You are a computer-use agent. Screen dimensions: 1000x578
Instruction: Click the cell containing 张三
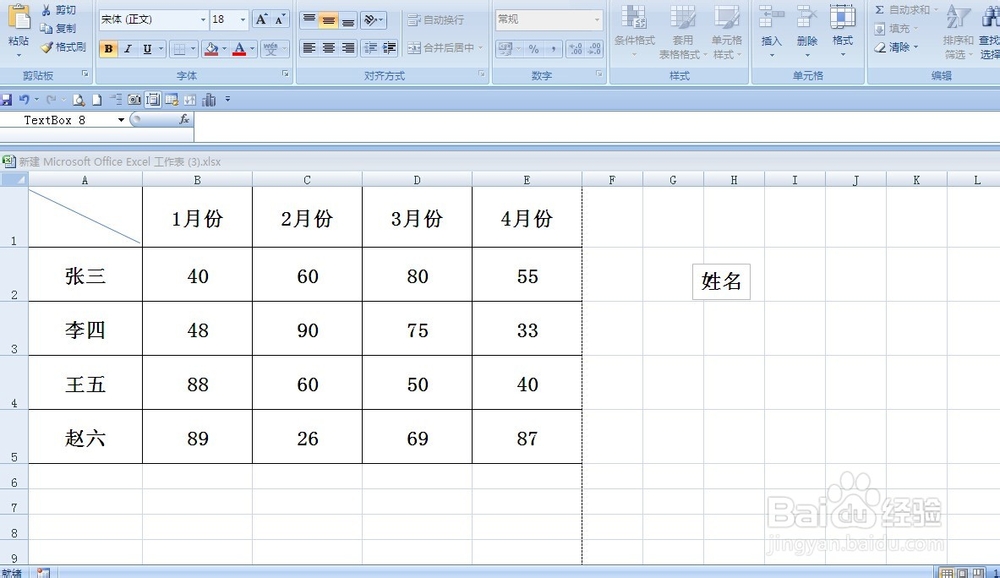coord(85,275)
